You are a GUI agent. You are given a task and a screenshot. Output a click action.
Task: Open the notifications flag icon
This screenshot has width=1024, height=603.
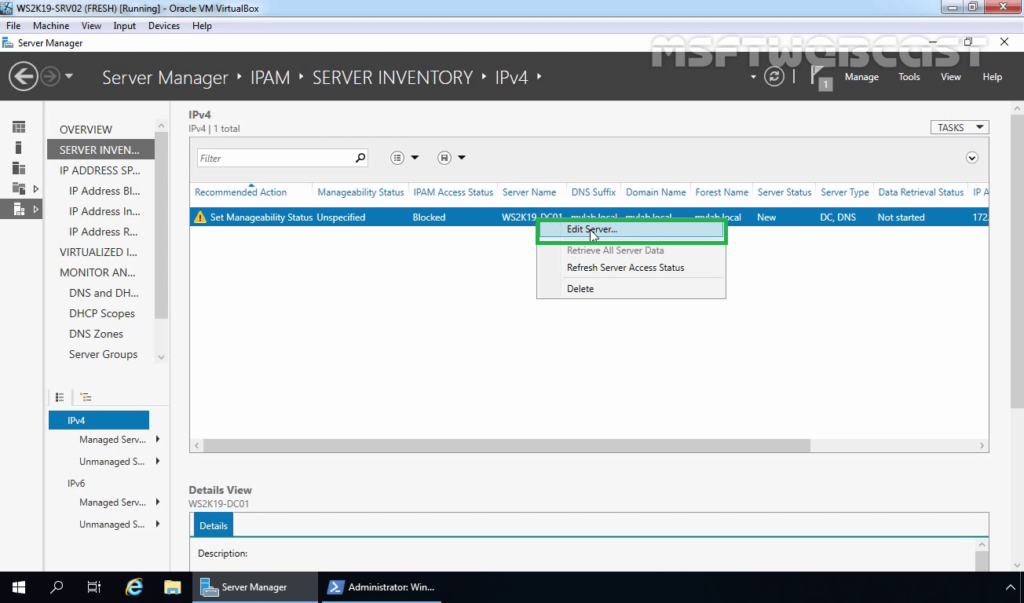820,78
